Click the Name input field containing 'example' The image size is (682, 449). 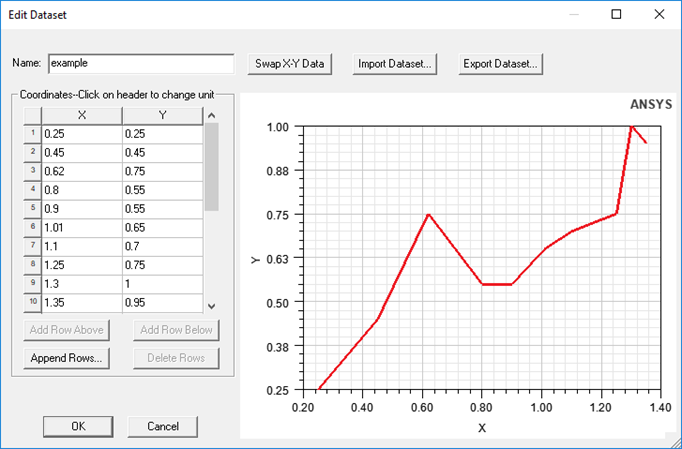tap(141, 64)
